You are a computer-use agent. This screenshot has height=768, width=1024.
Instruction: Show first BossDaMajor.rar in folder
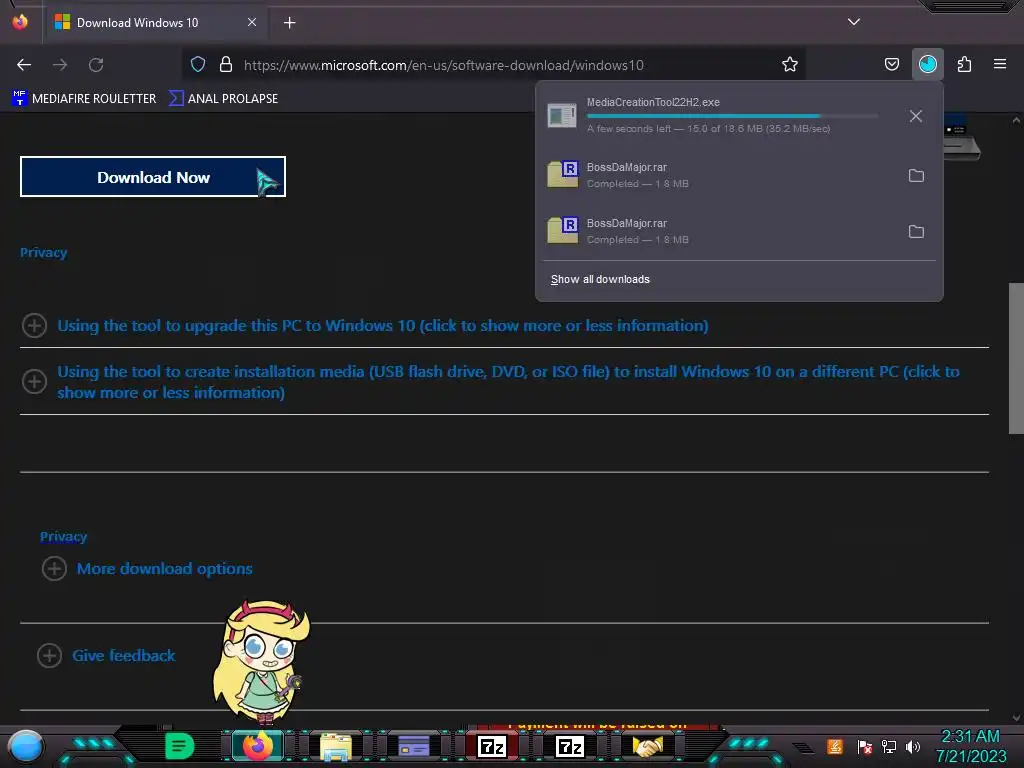(916, 176)
